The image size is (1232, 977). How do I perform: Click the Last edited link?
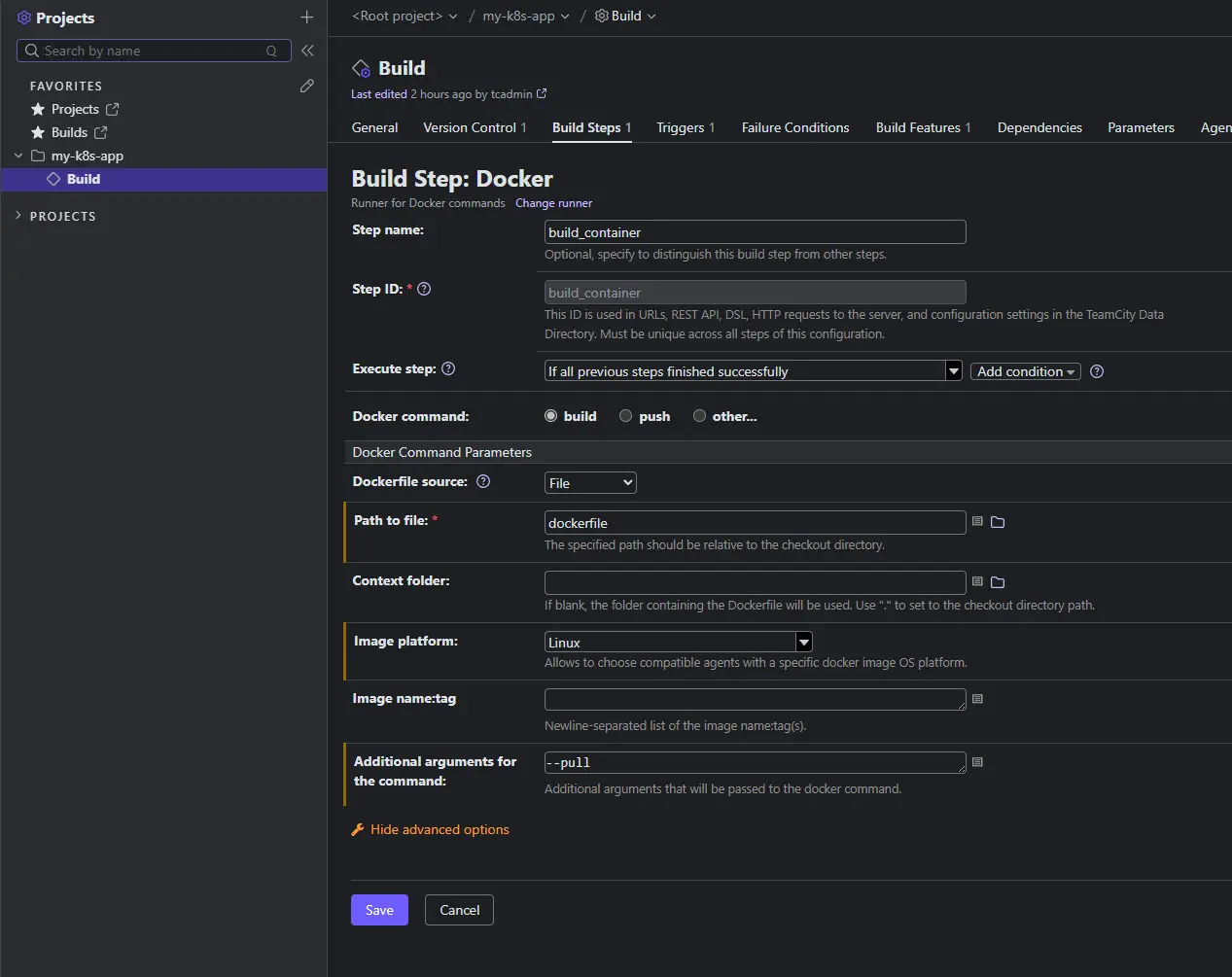click(x=379, y=94)
